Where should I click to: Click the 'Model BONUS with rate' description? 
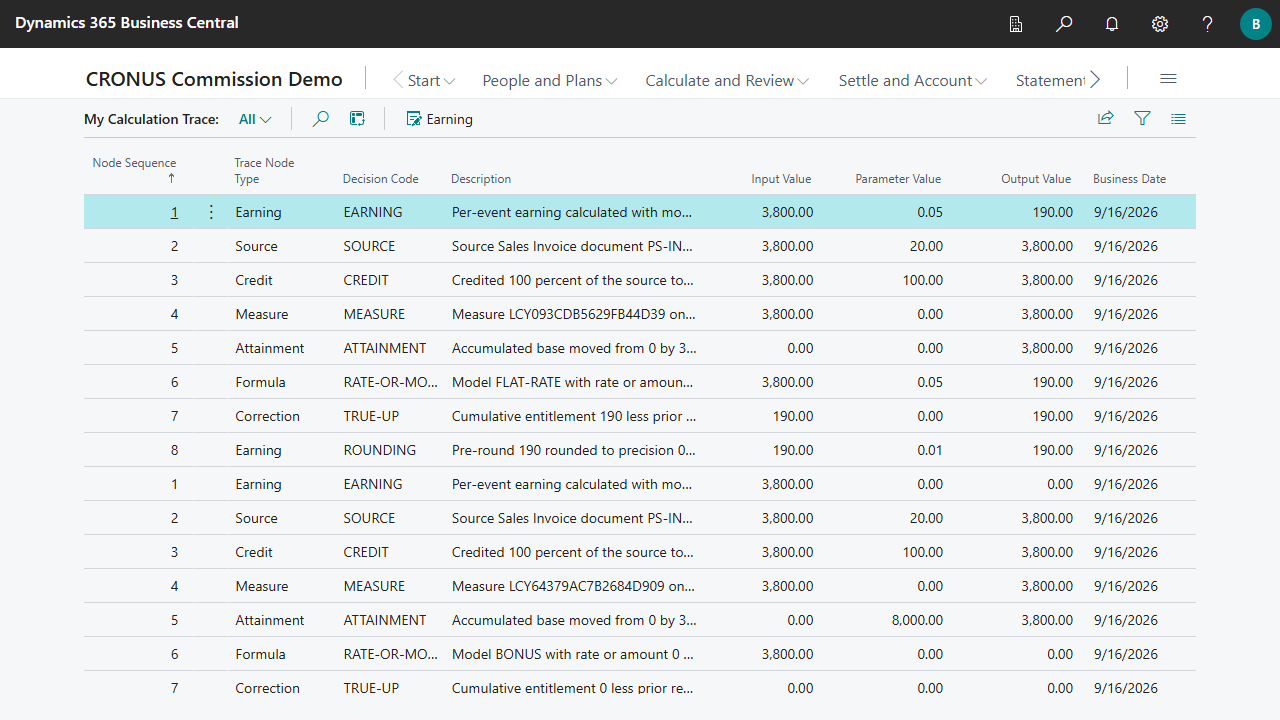tap(574, 654)
